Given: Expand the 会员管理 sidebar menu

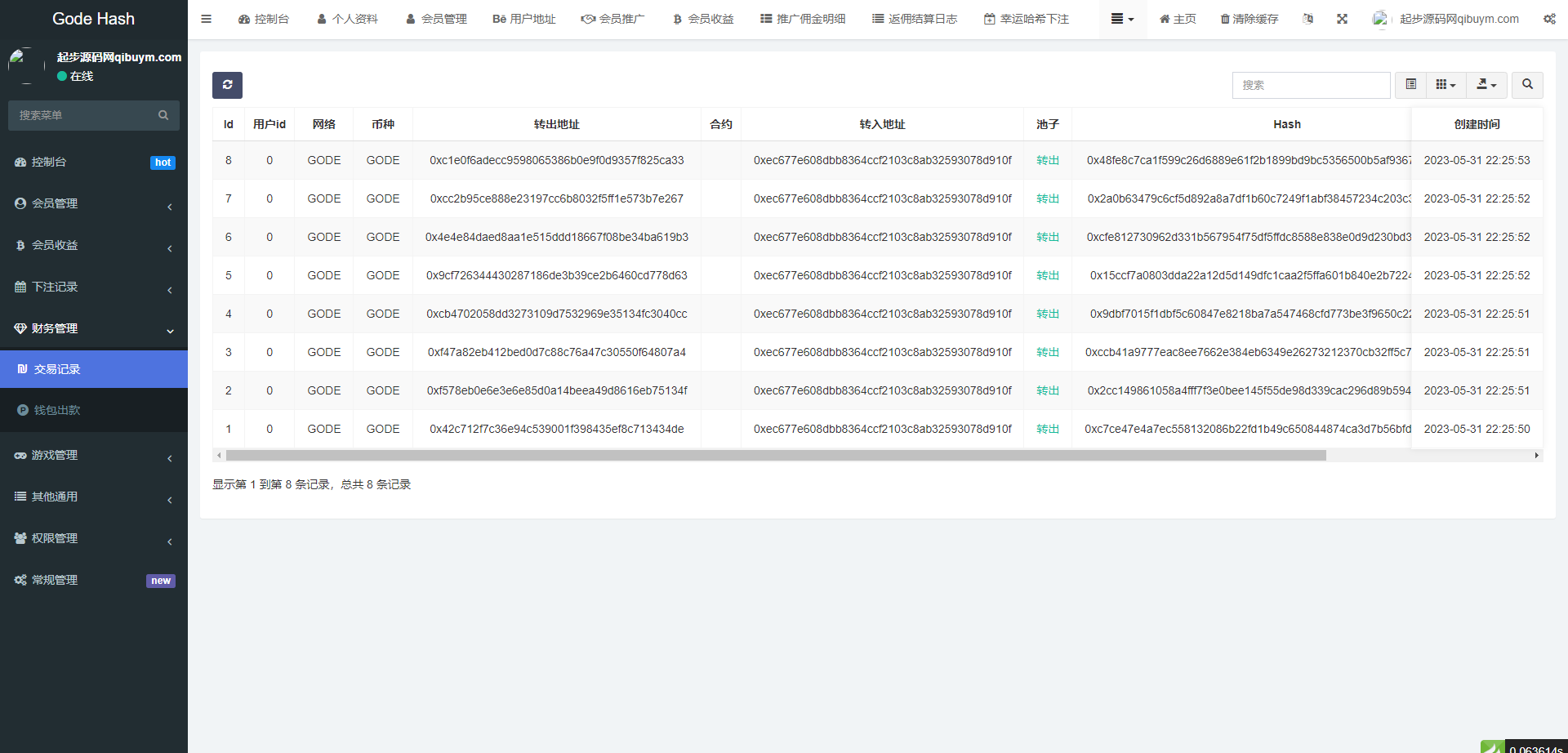Looking at the screenshot, I should (x=93, y=203).
